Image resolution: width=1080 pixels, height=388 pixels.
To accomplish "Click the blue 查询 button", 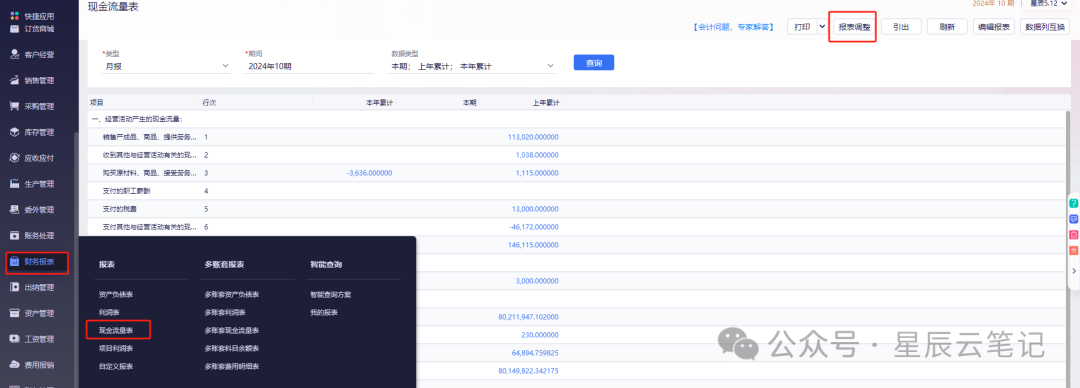I will tap(594, 63).
